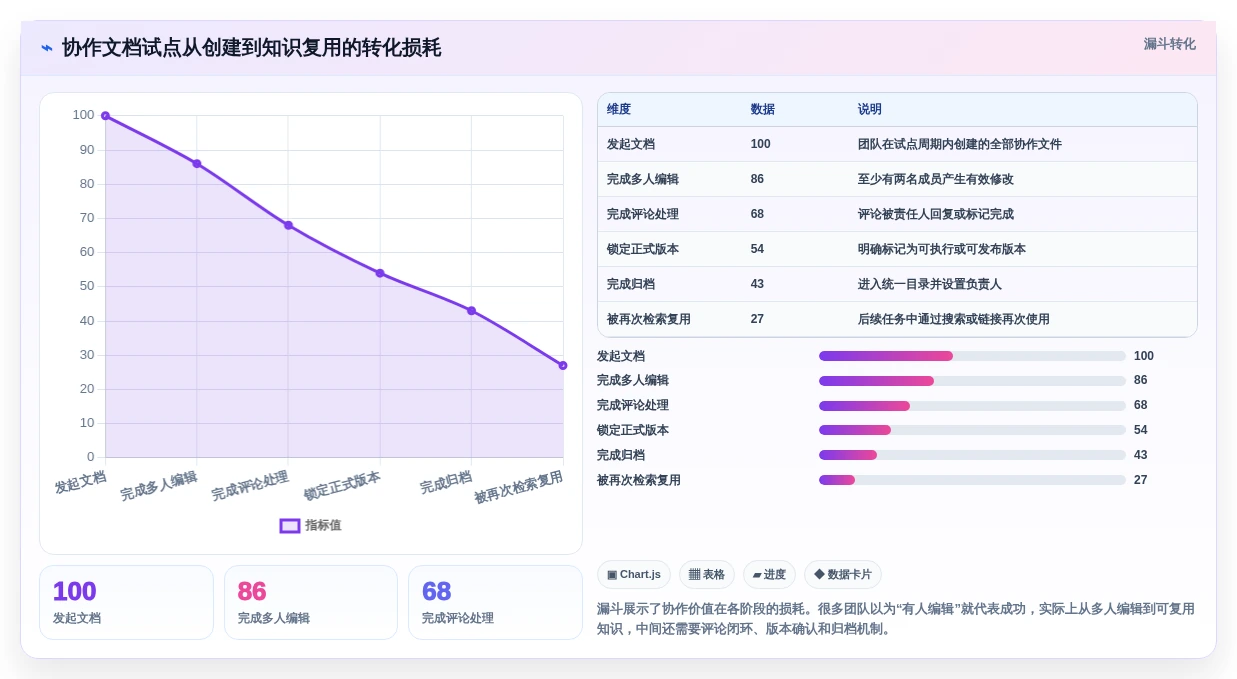Click the chart point for 被再次检索复用
This screenshot has height=679, width=1237.
[563, 365]
